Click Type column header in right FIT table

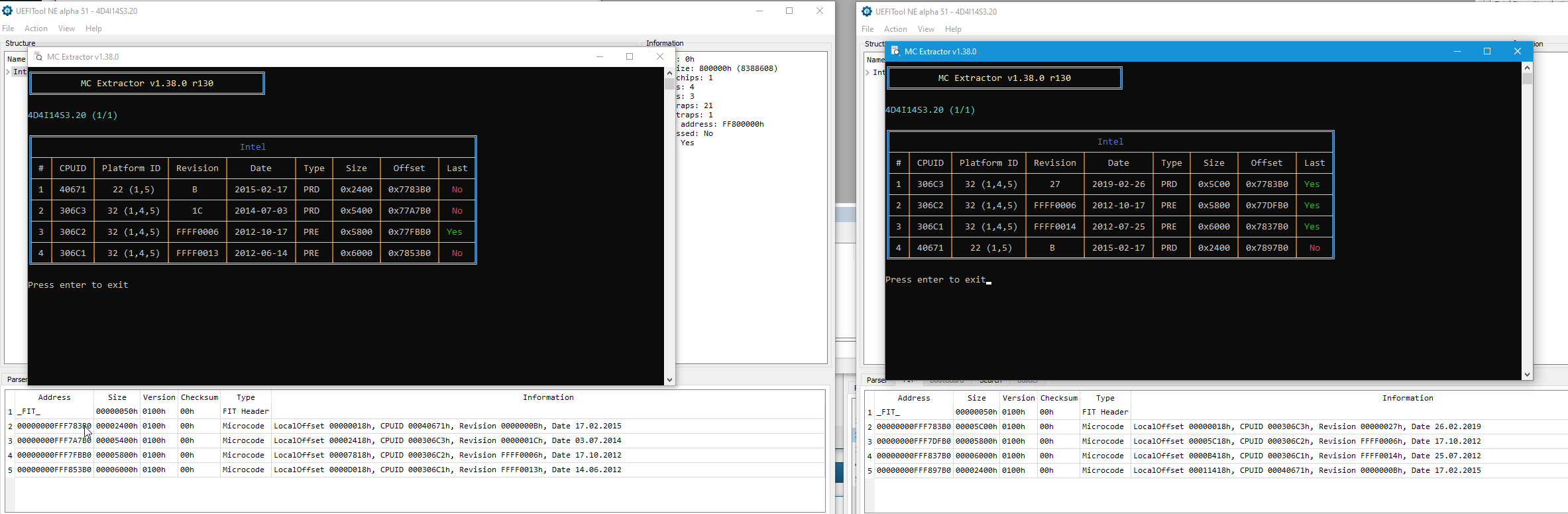coord(1105,398)
